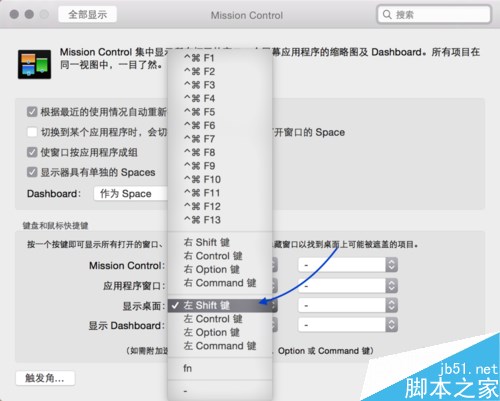Select the checked 左 Shift 键 item
The image size is (500, 401).
coord(220,305)
